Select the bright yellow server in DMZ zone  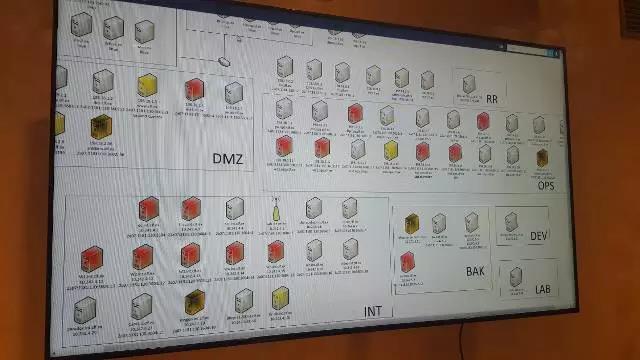[x=147, y=85]
